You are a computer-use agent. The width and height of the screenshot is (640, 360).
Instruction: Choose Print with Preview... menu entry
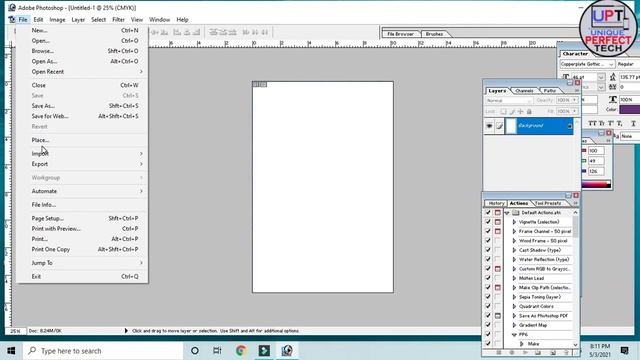tap(56, 229)
